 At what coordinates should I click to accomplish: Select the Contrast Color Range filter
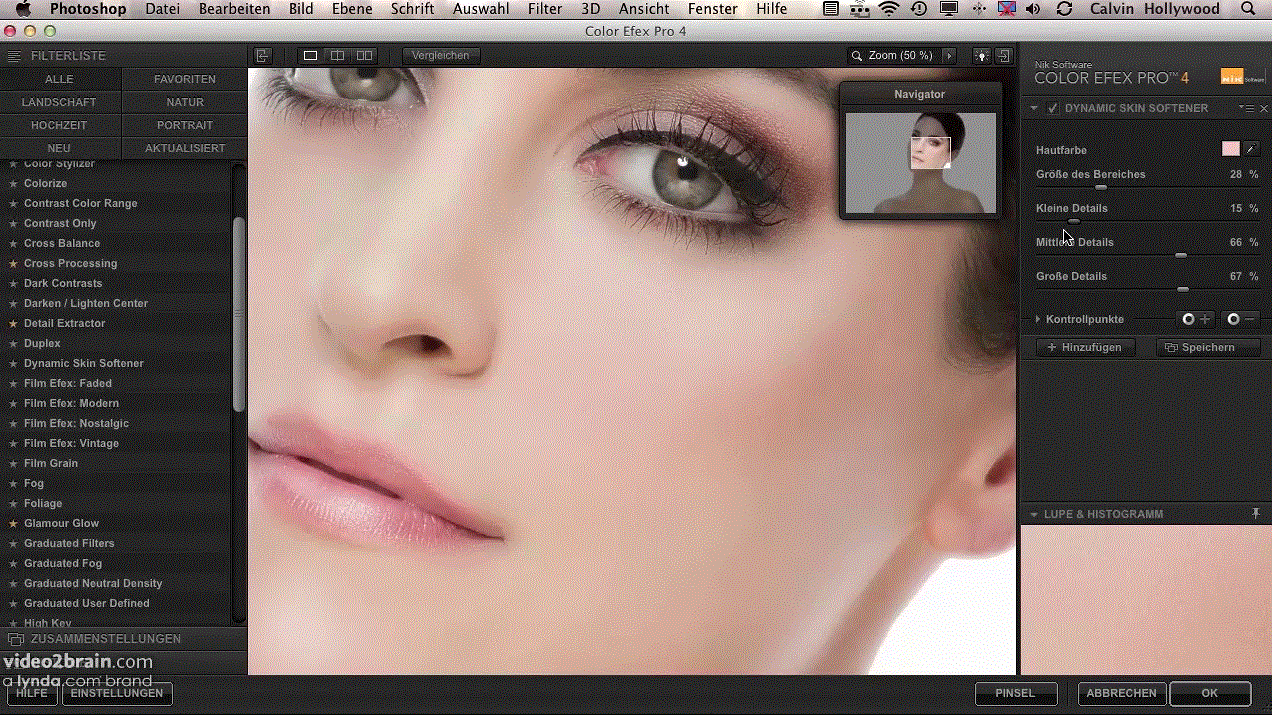pyautogui.click(x=81, y=203)
